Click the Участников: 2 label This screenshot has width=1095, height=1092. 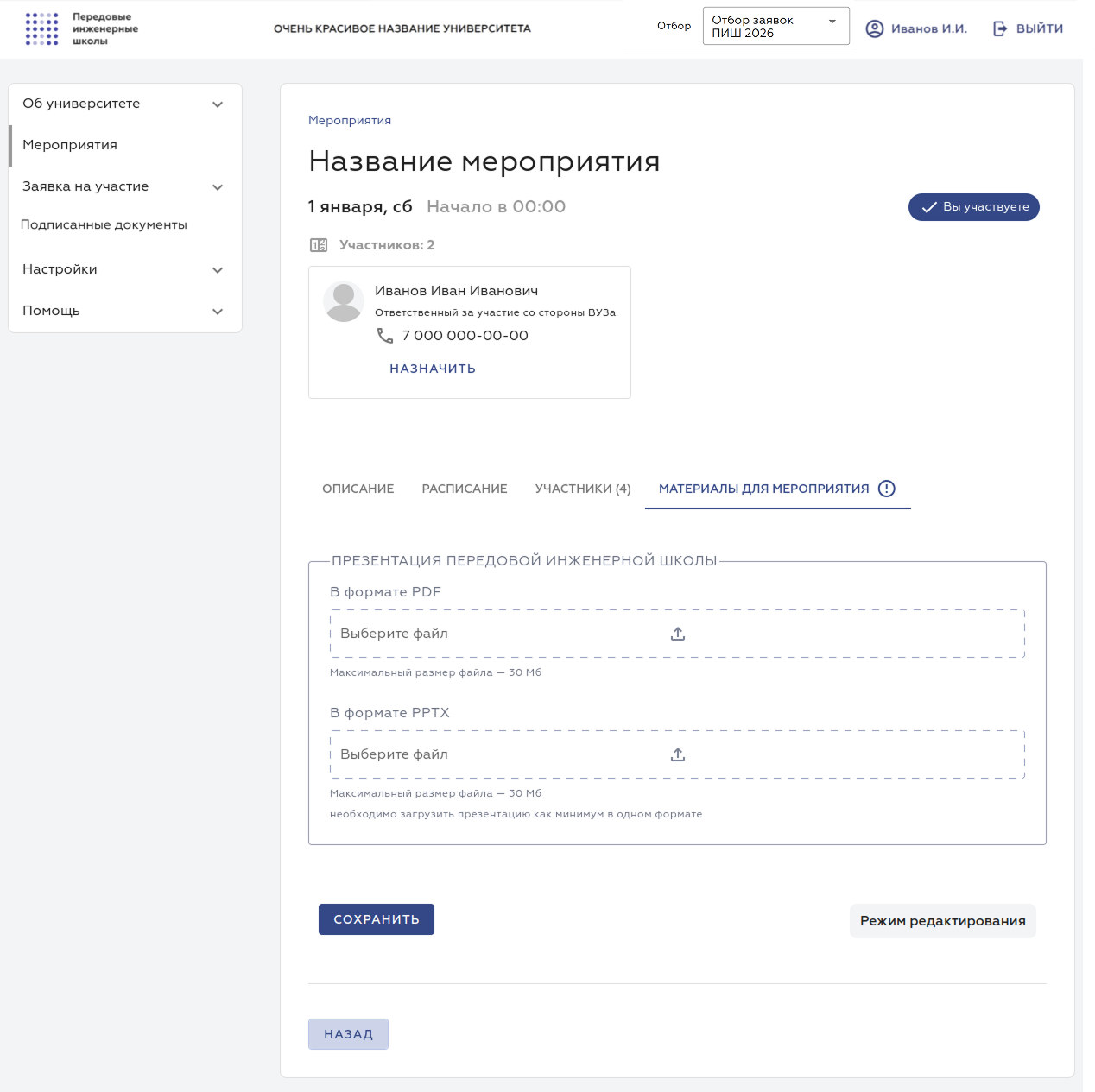coord(387,245)
